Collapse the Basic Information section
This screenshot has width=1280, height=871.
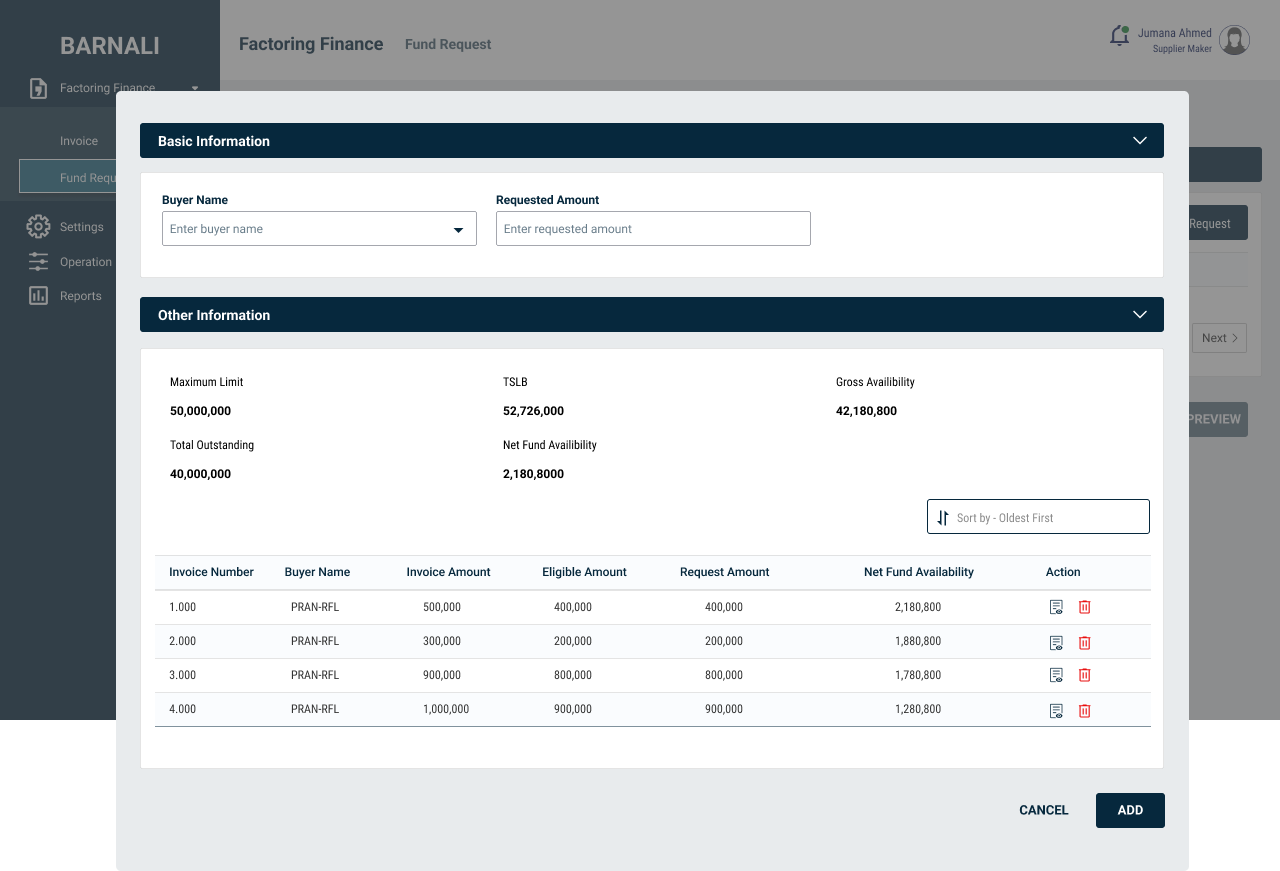coord(1140,141)
